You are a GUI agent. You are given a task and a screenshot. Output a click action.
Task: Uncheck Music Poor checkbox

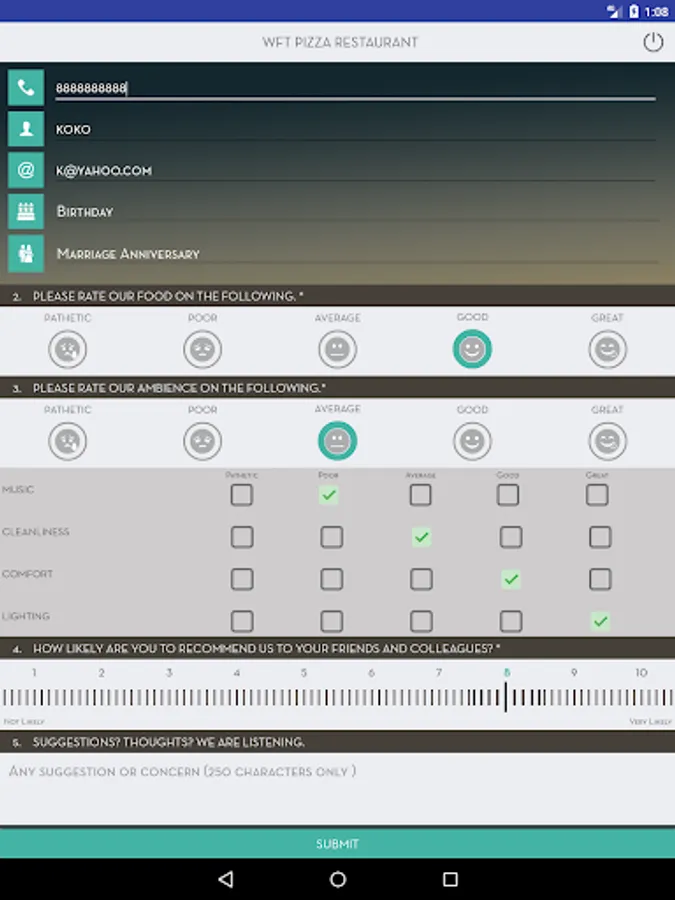[x=329, y=495]
